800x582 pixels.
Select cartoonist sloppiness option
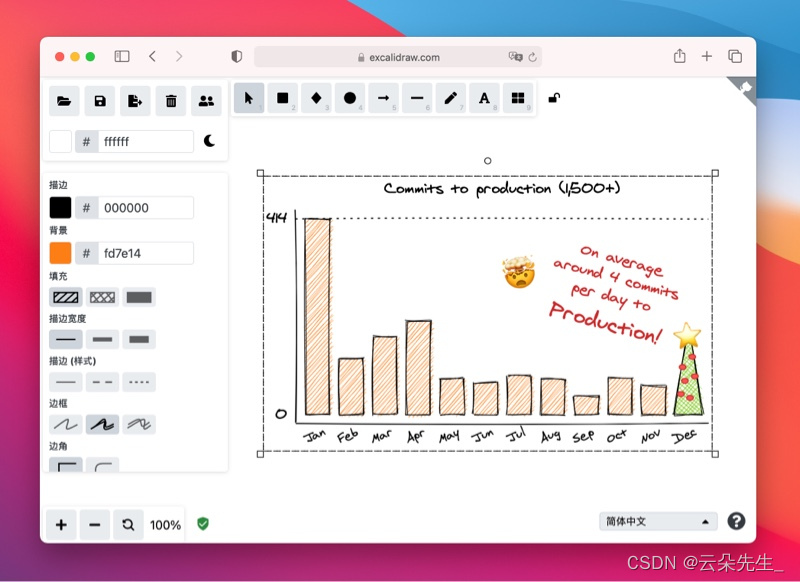tap(139, 424)
